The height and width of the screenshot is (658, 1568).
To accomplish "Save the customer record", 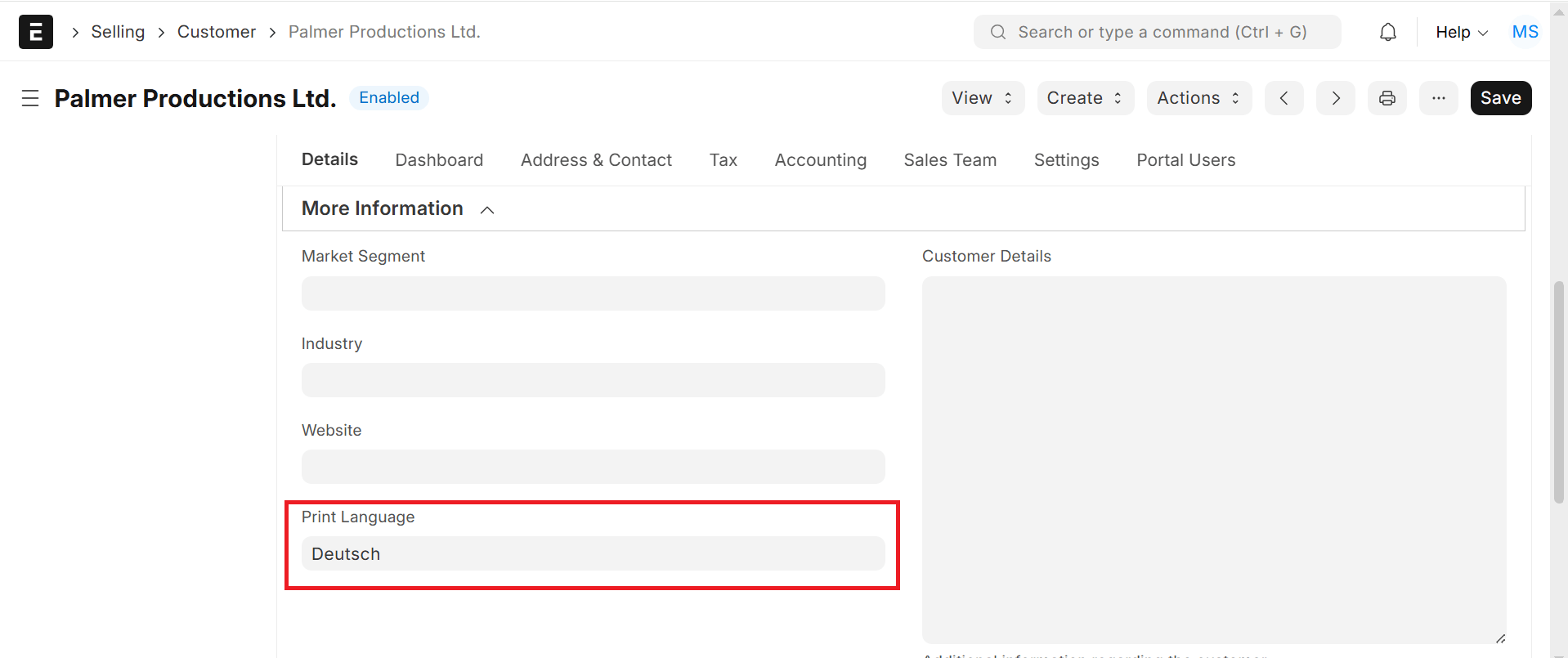I will (x=1500, y=98).
